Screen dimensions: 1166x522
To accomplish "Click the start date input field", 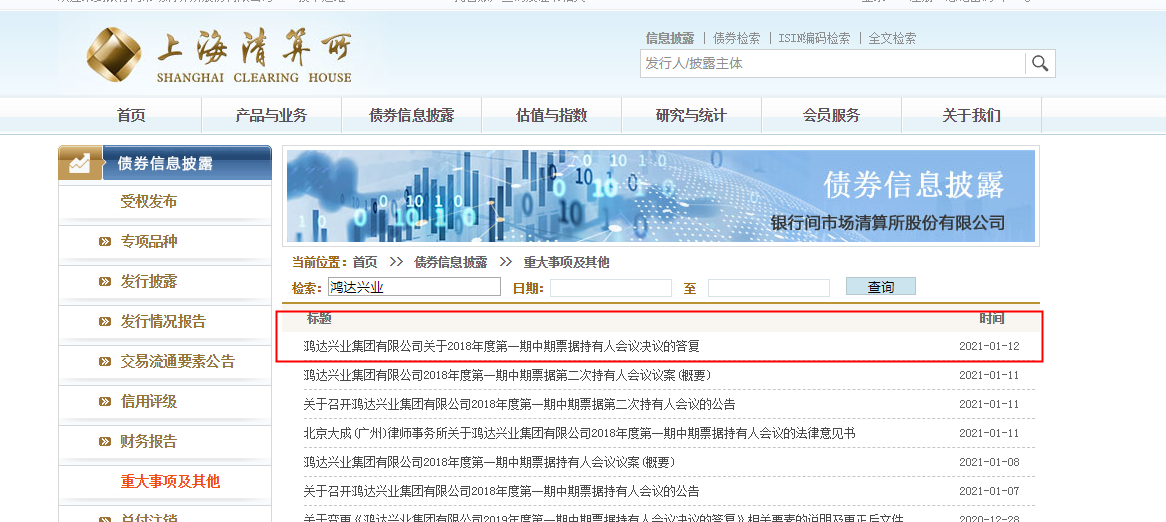I will point(611,288).
